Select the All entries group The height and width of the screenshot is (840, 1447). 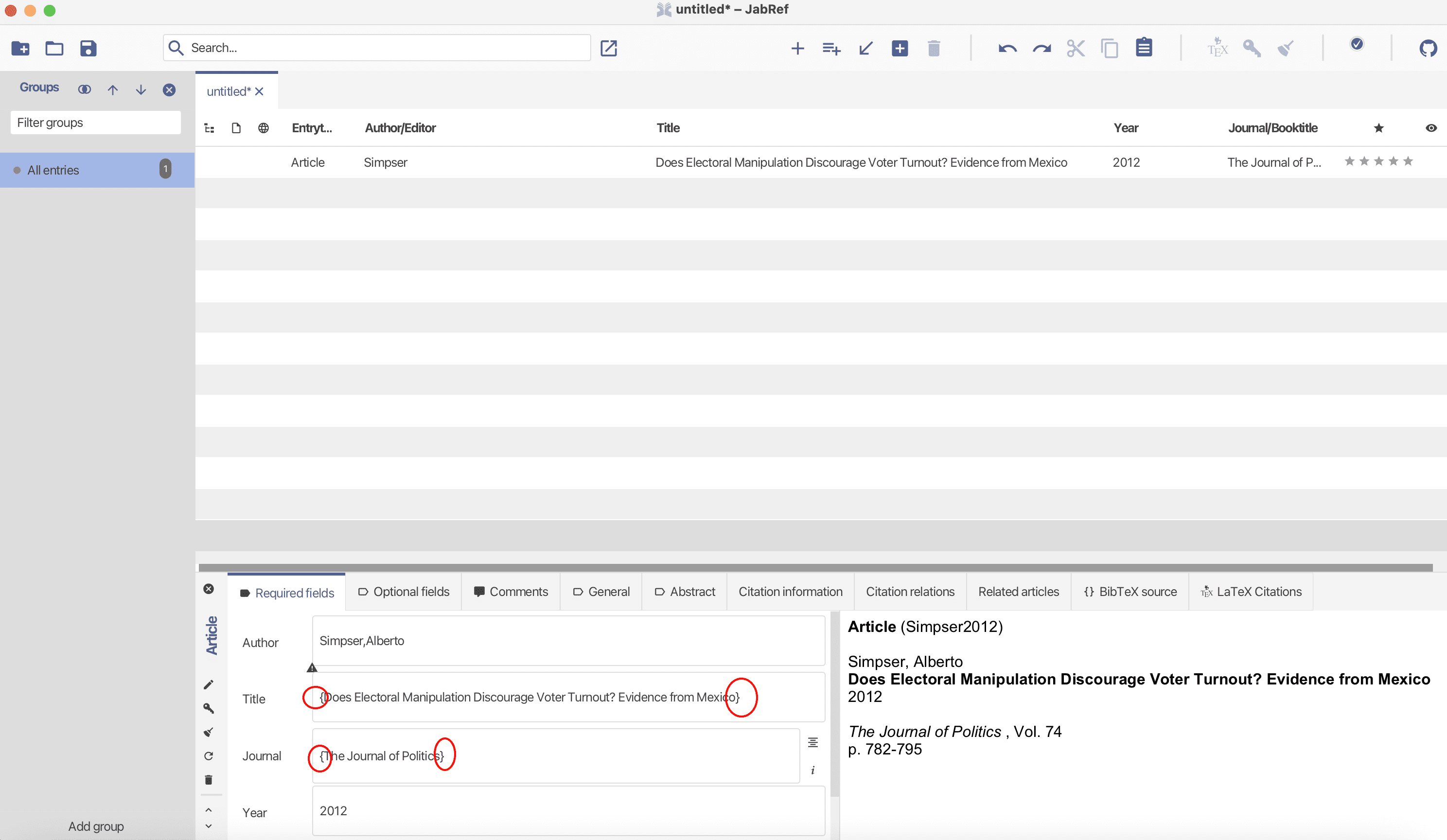pos(53,170)
